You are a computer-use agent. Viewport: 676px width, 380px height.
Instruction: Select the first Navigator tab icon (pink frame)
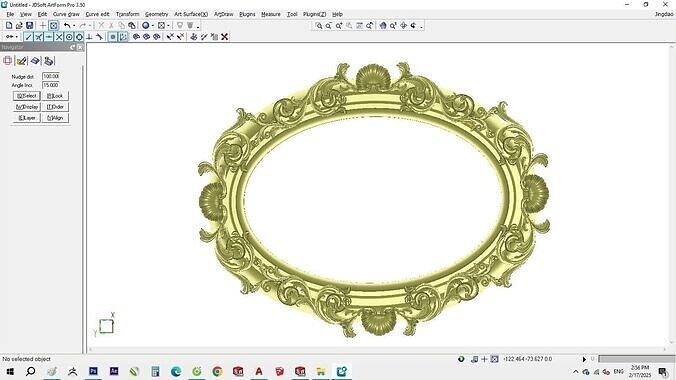coord(8,61)
